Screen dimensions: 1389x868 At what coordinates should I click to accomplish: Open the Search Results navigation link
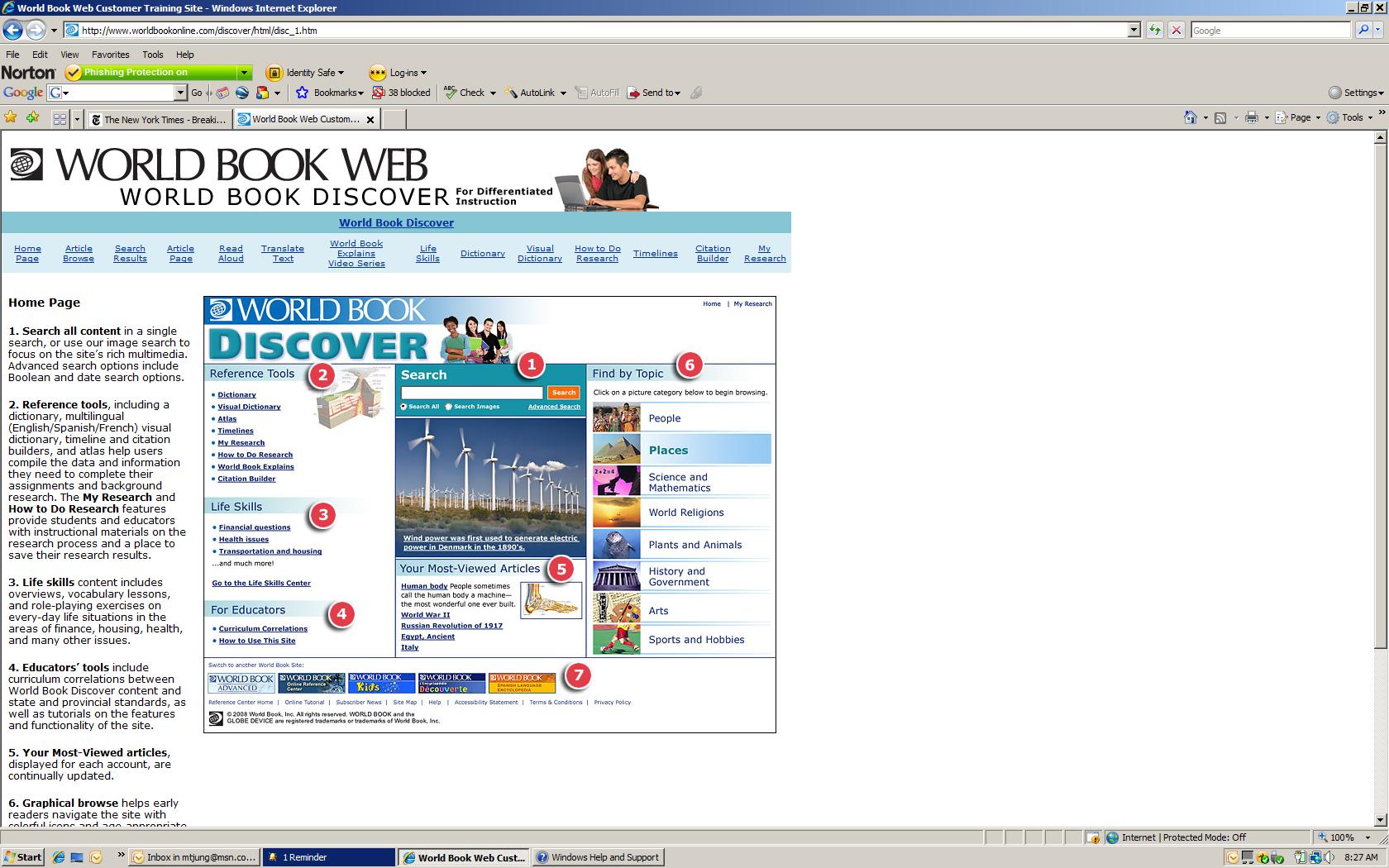[130, 254]
